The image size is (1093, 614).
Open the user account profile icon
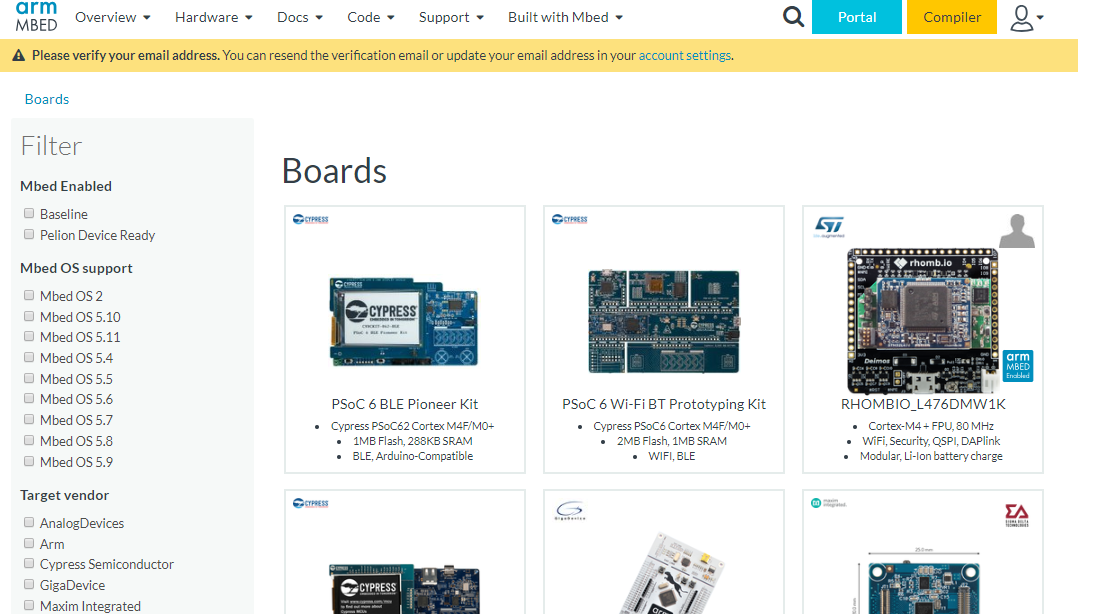(x=1025, y=18)
